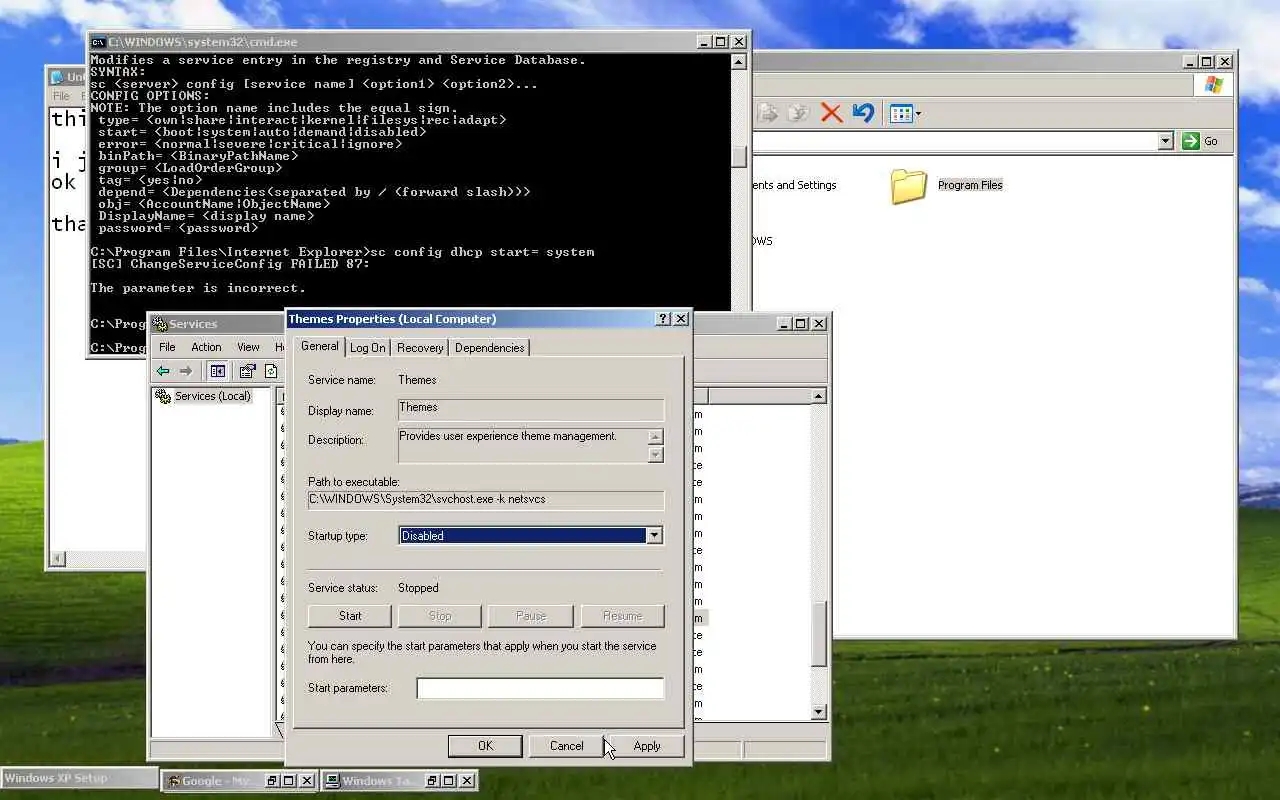Click the Display name field

pos(531,410)
